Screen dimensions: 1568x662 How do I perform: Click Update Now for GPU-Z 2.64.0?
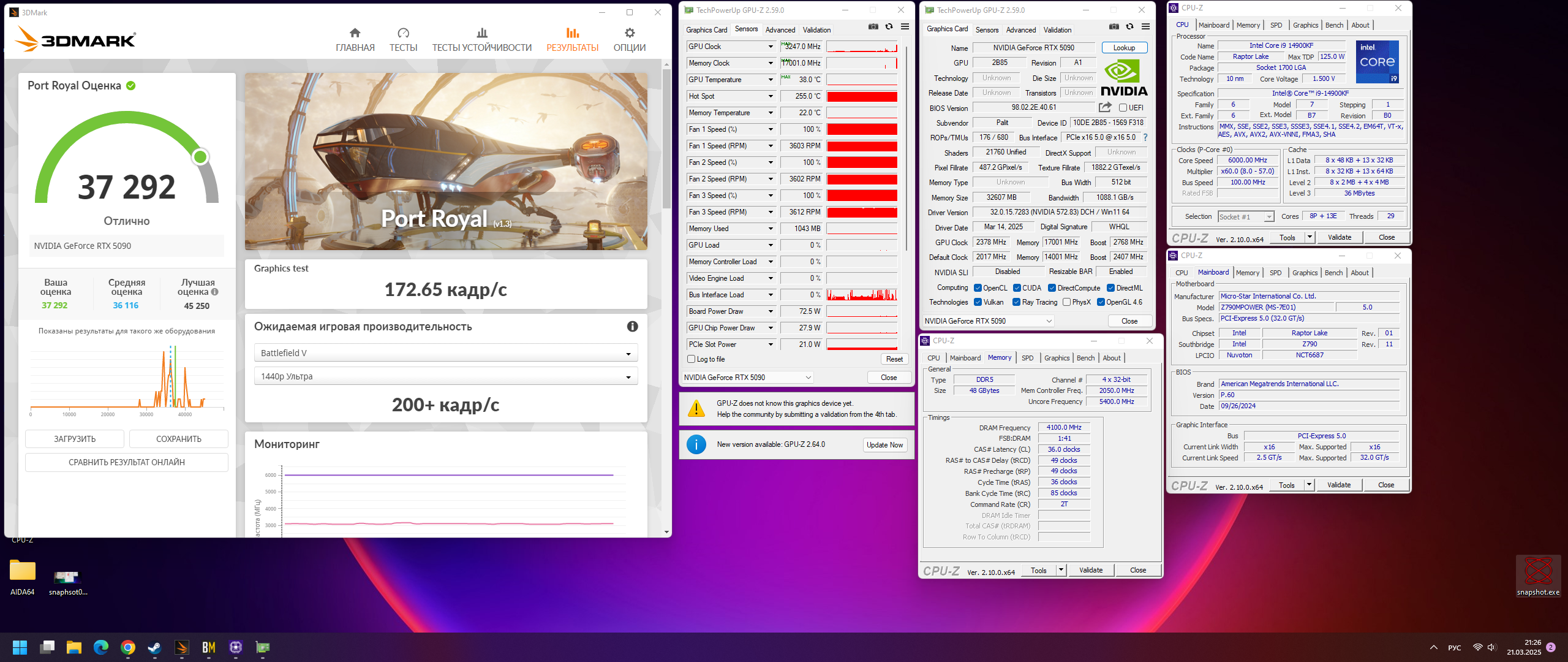click(x=884, y=445)
